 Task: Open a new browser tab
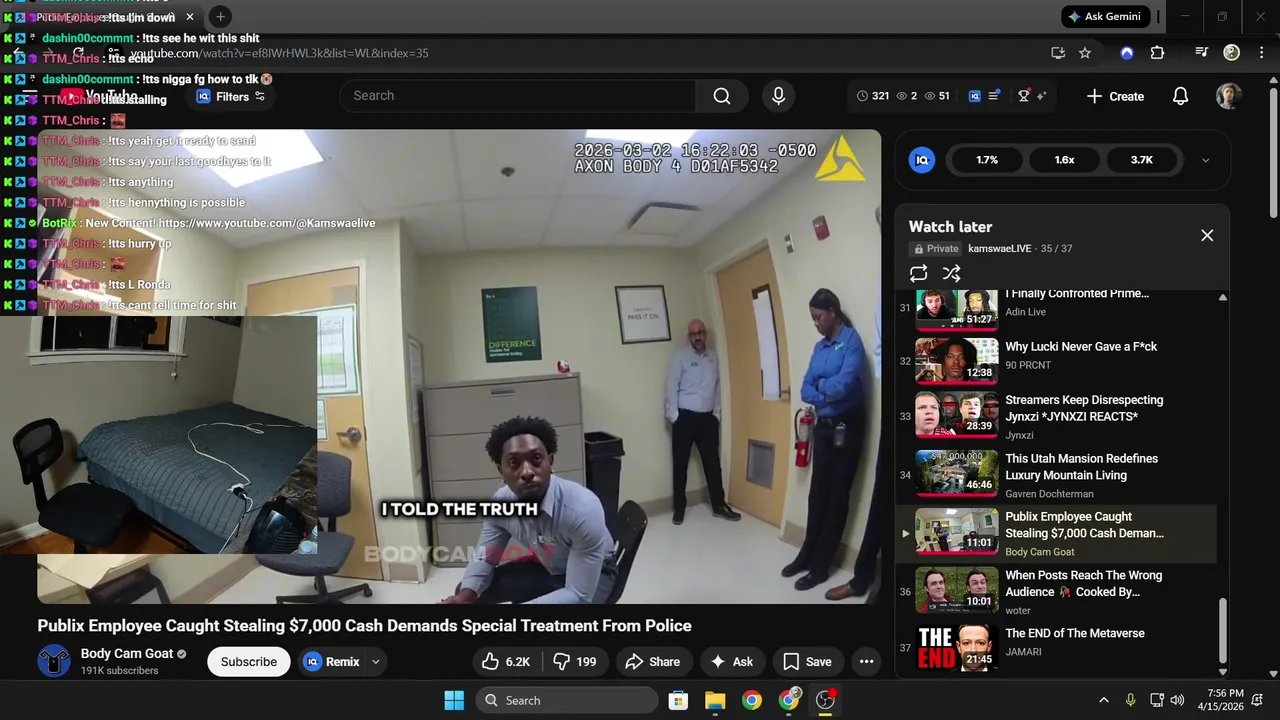220,16
